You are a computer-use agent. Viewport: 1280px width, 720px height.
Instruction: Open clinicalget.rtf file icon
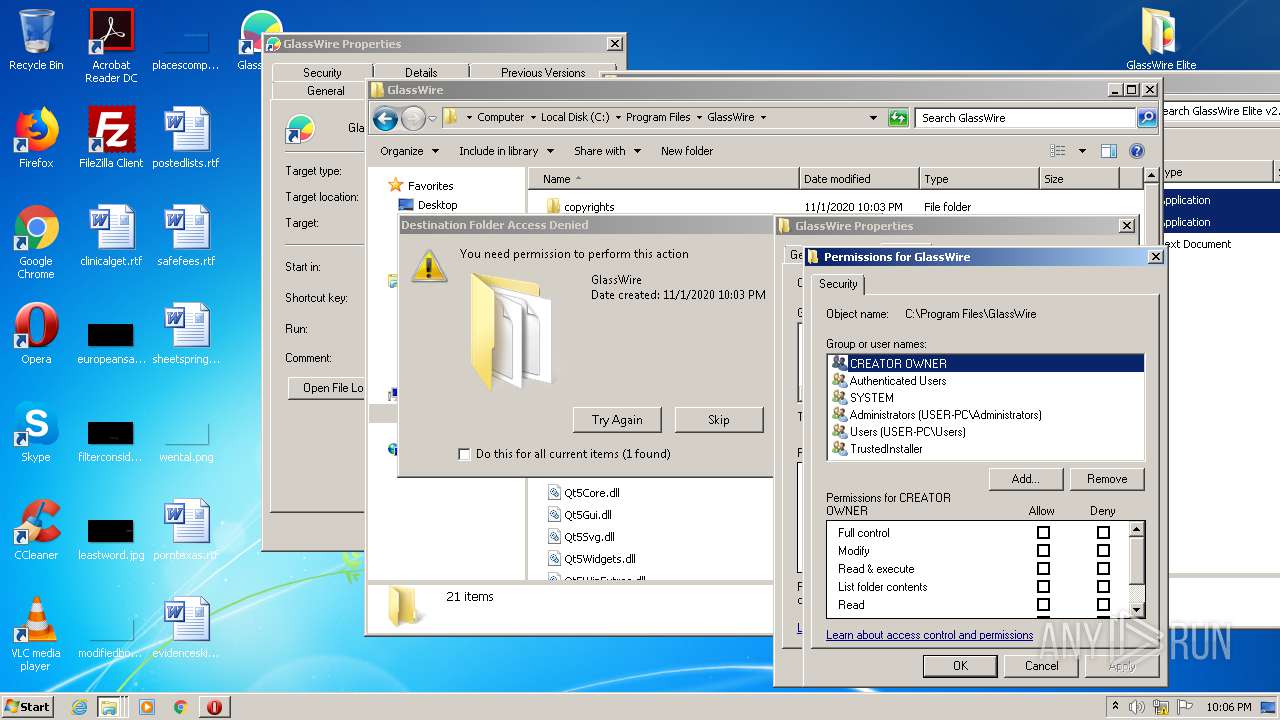[111, 236]
